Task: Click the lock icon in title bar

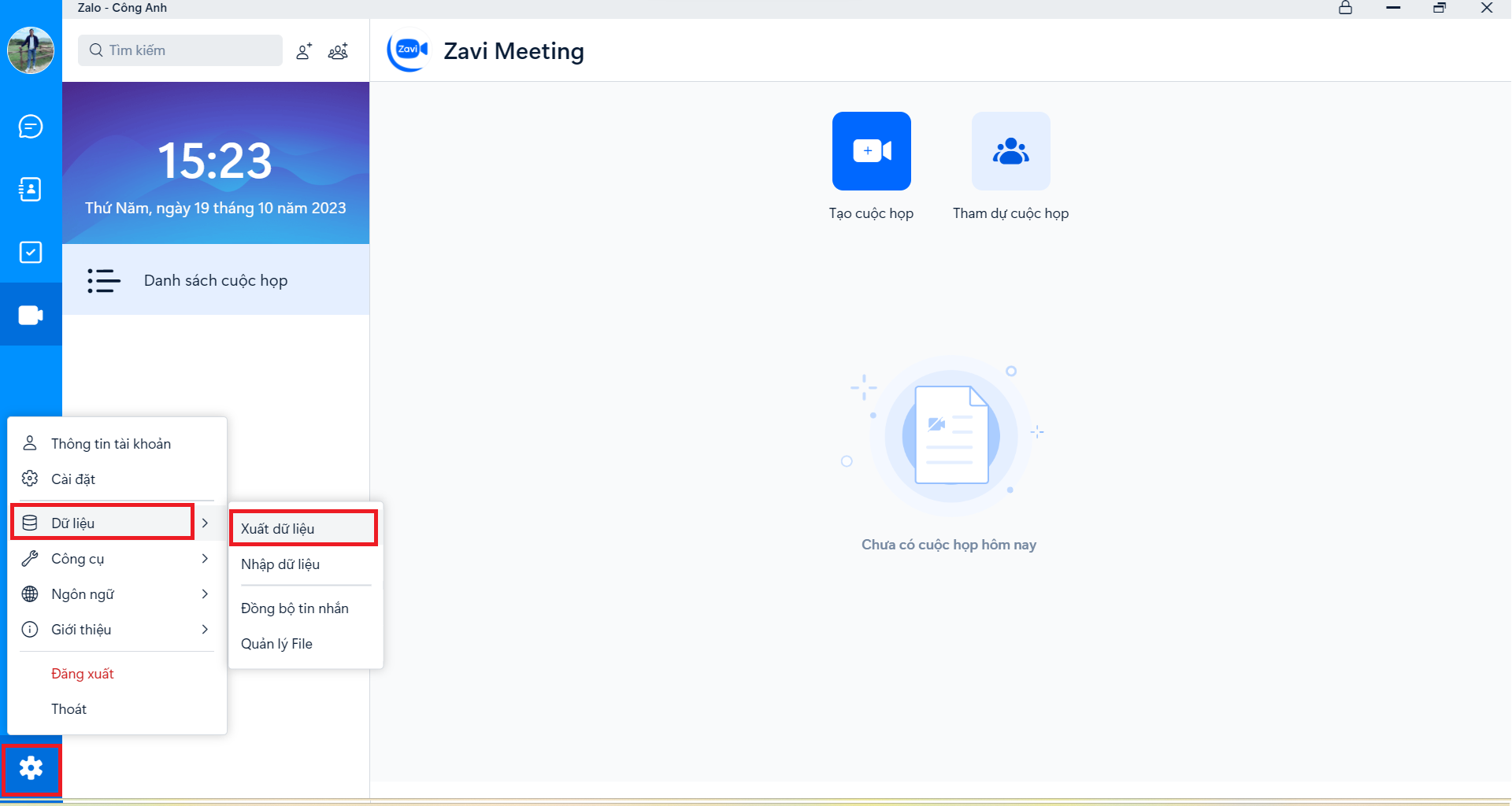Action: click(1346, 8)
